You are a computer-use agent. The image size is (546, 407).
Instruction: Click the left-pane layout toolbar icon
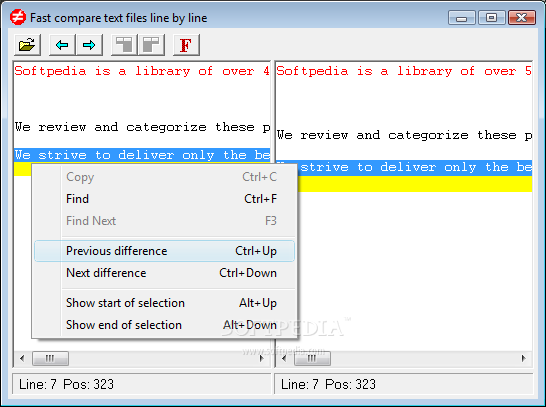coord(124,45)
